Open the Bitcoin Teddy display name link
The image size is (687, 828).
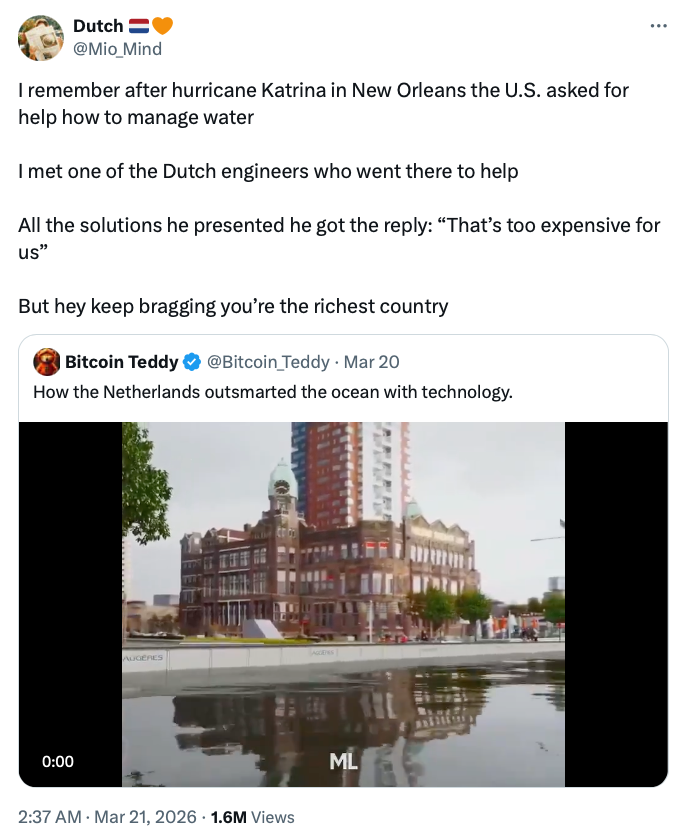click(x=122, y=361)
